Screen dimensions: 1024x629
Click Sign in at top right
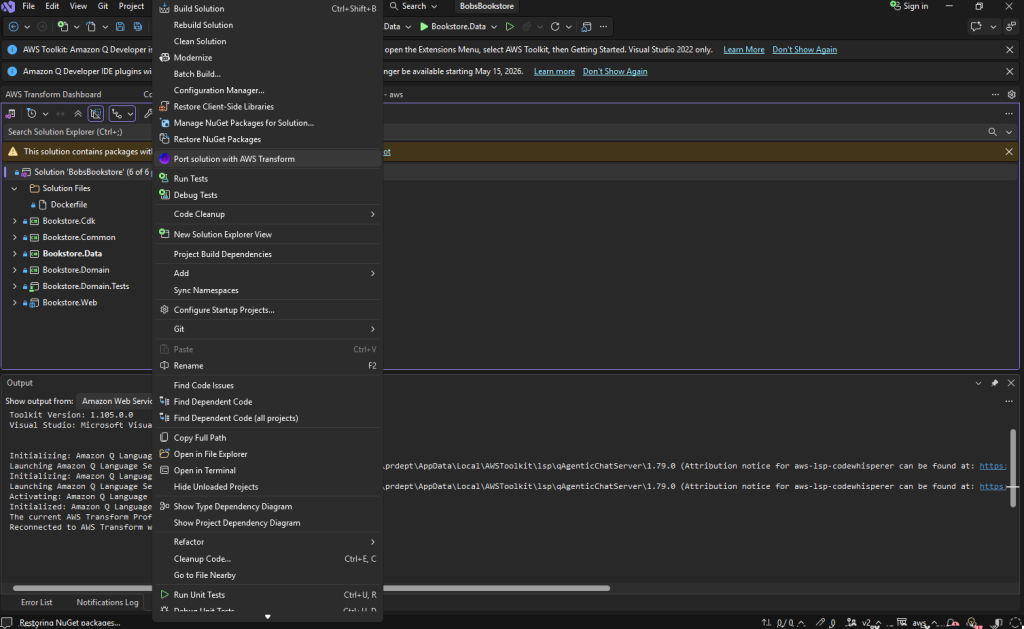coord(909,6)
